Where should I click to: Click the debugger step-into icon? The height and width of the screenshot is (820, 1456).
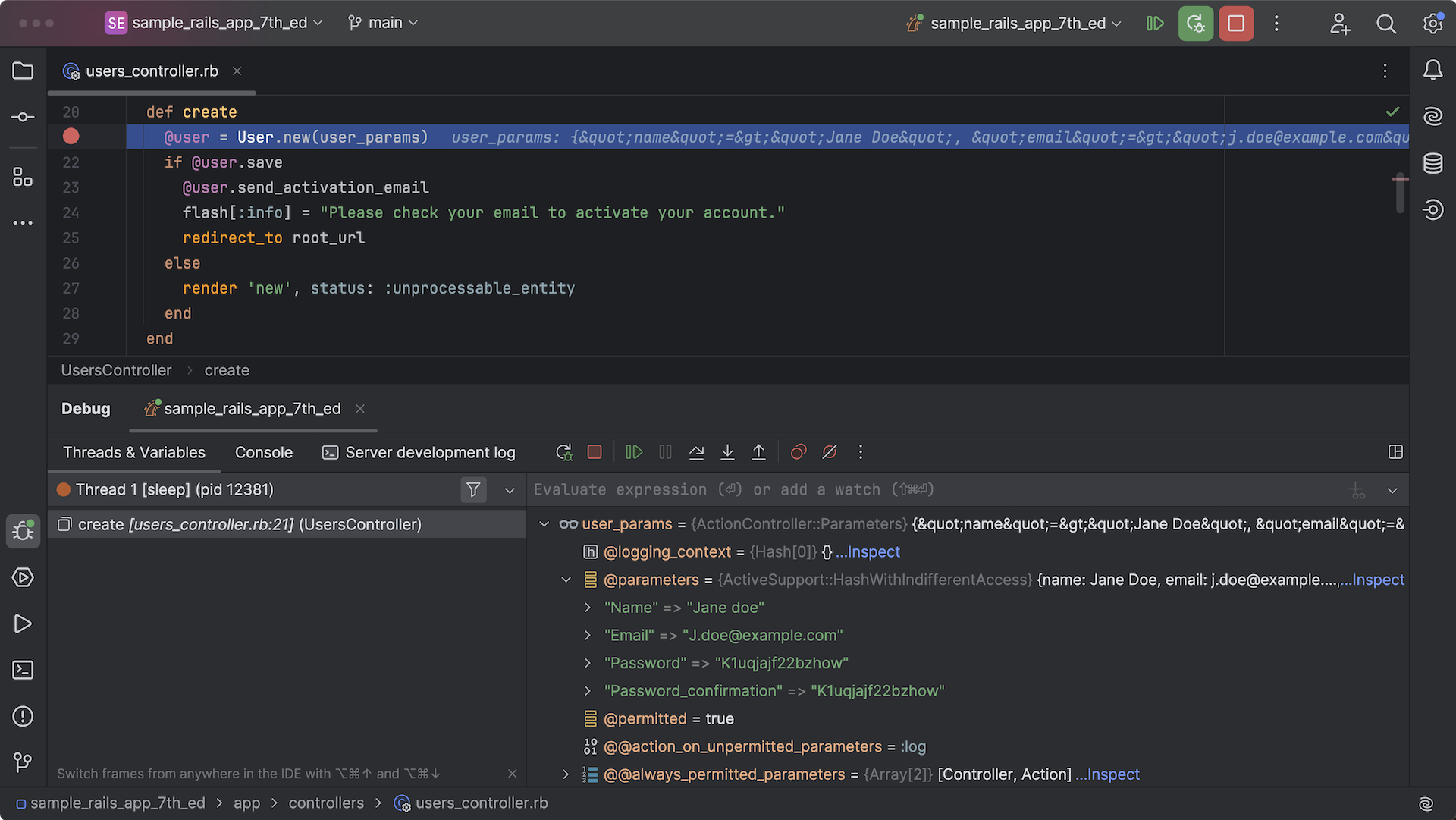(727, 451)
